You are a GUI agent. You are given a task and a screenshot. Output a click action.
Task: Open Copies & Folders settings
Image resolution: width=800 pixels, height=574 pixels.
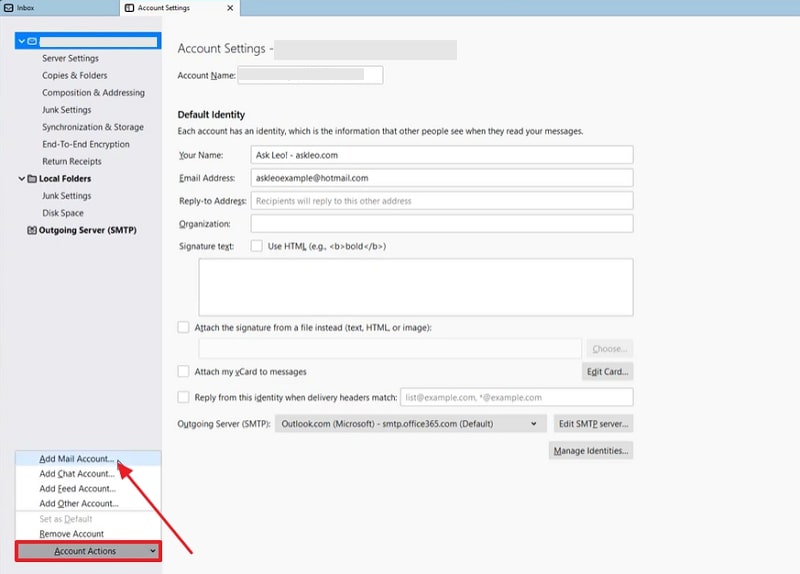tap(74, 76)
